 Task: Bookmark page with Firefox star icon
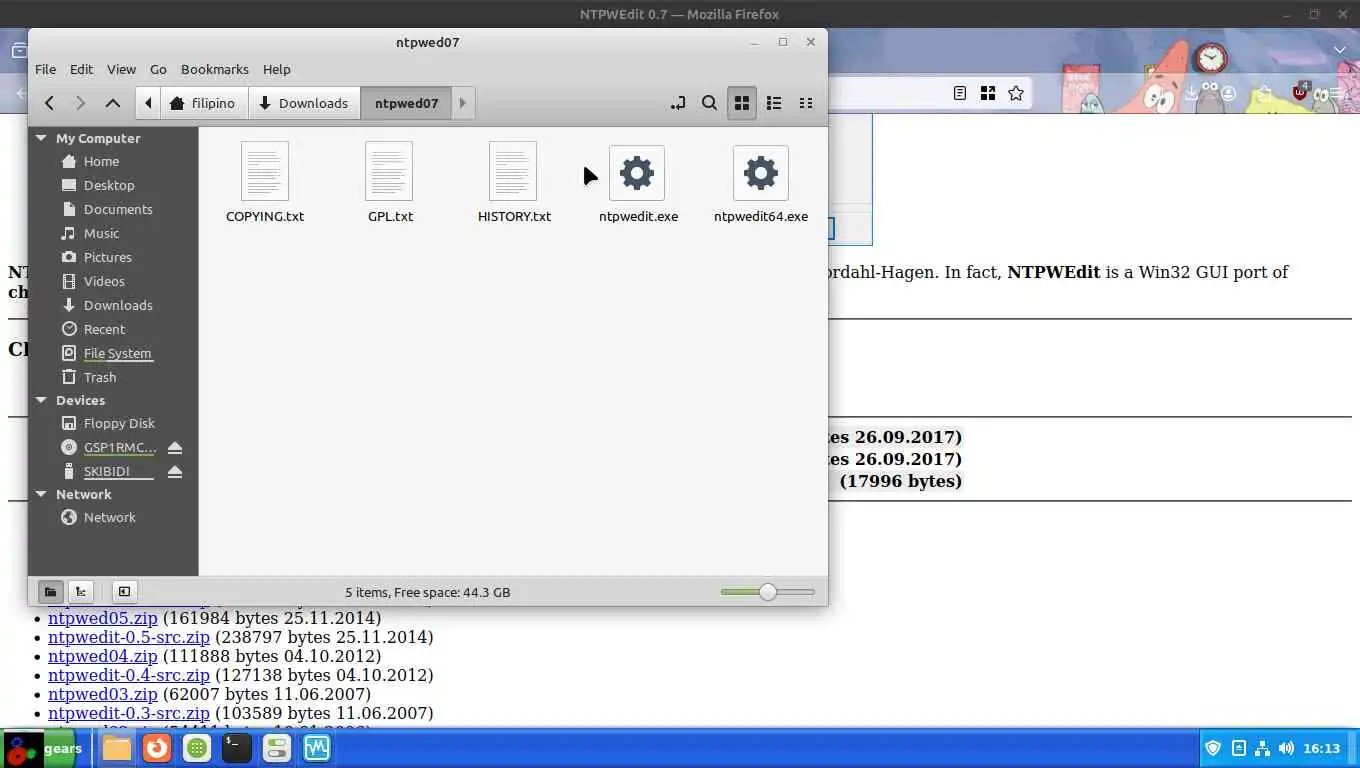(1016, 93)
